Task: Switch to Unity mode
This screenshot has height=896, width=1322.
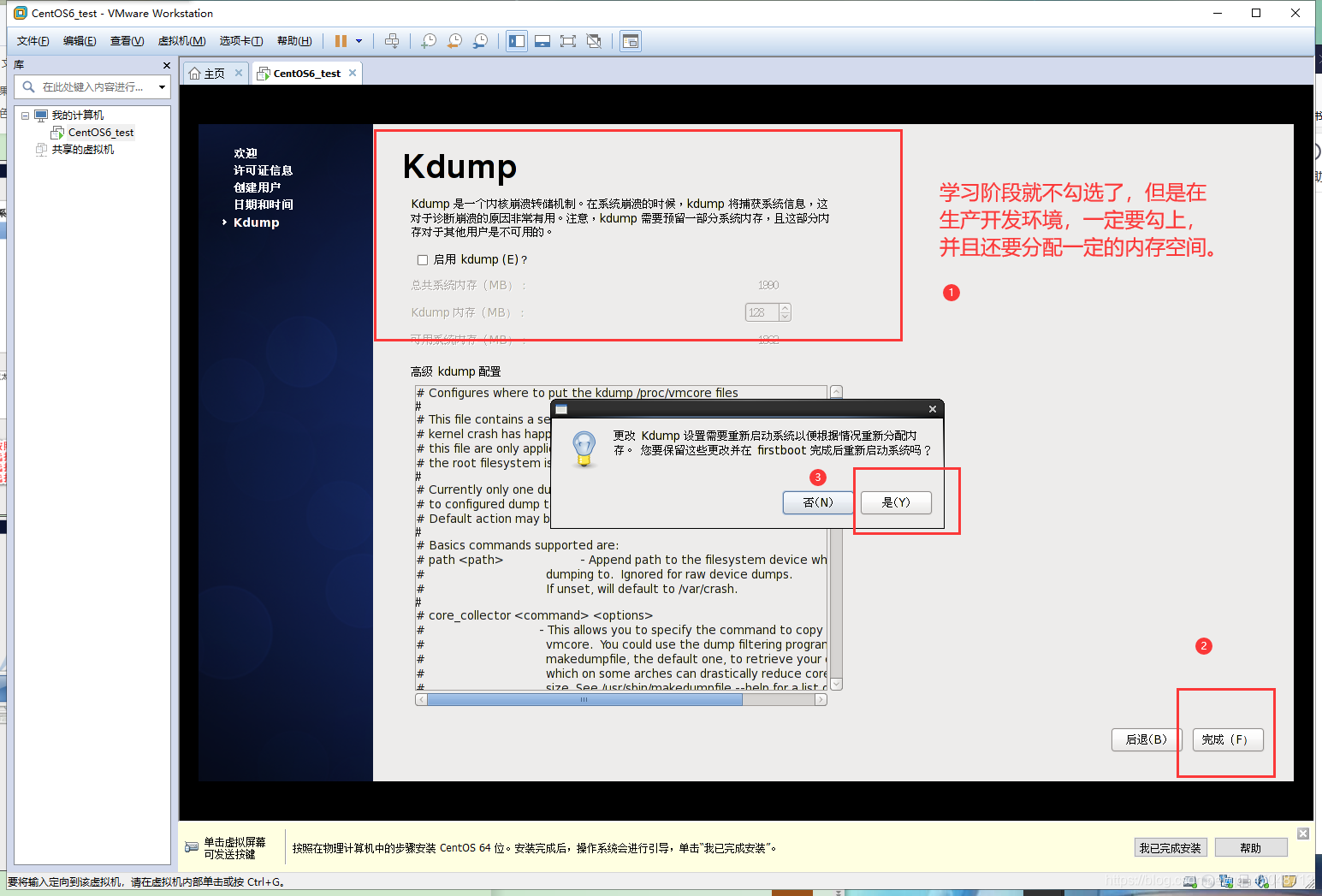Action: pos(594,40)
